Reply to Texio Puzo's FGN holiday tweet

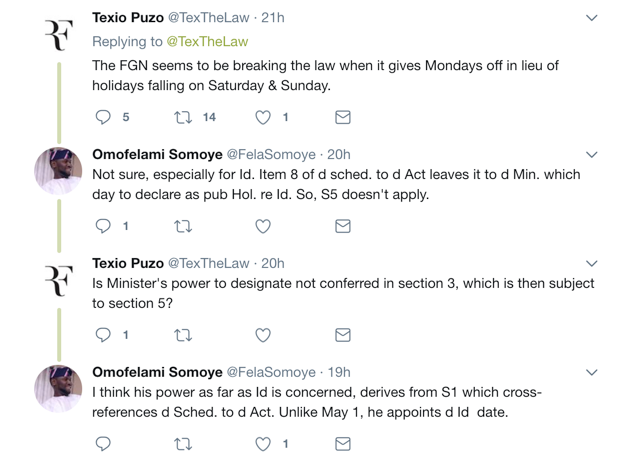click(103, 117)
